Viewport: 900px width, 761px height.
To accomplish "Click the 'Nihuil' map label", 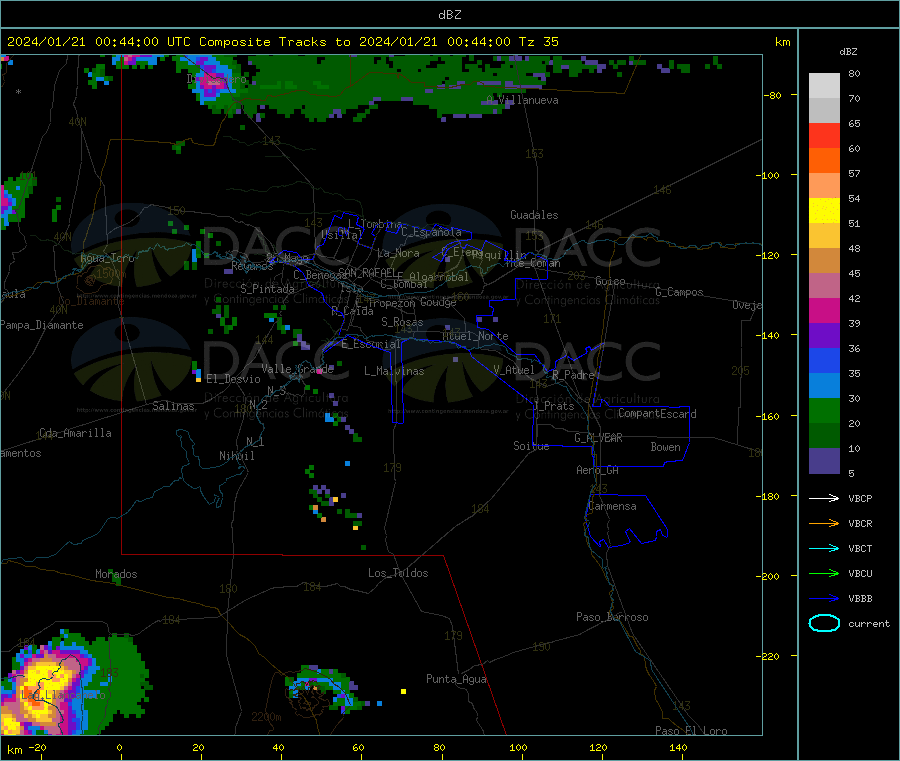I will 236,456.
